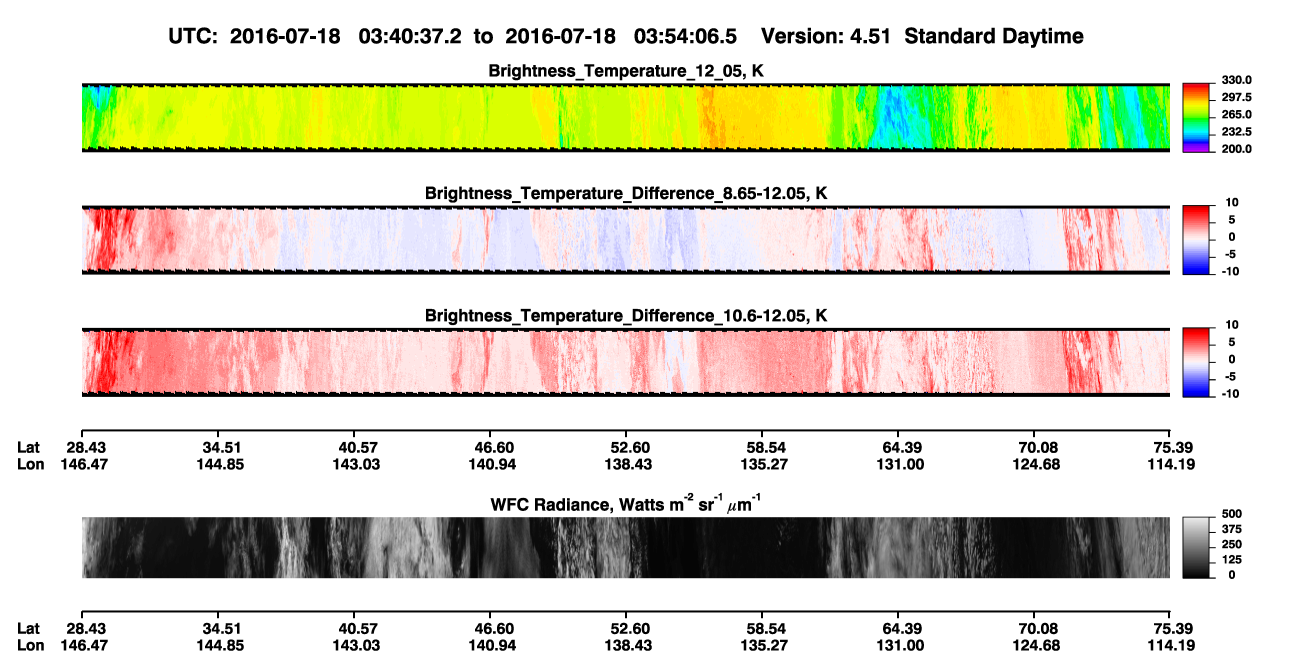Click latitude 75.39 below the 10.6-12.05 panel

click(x=1172, y=447)
